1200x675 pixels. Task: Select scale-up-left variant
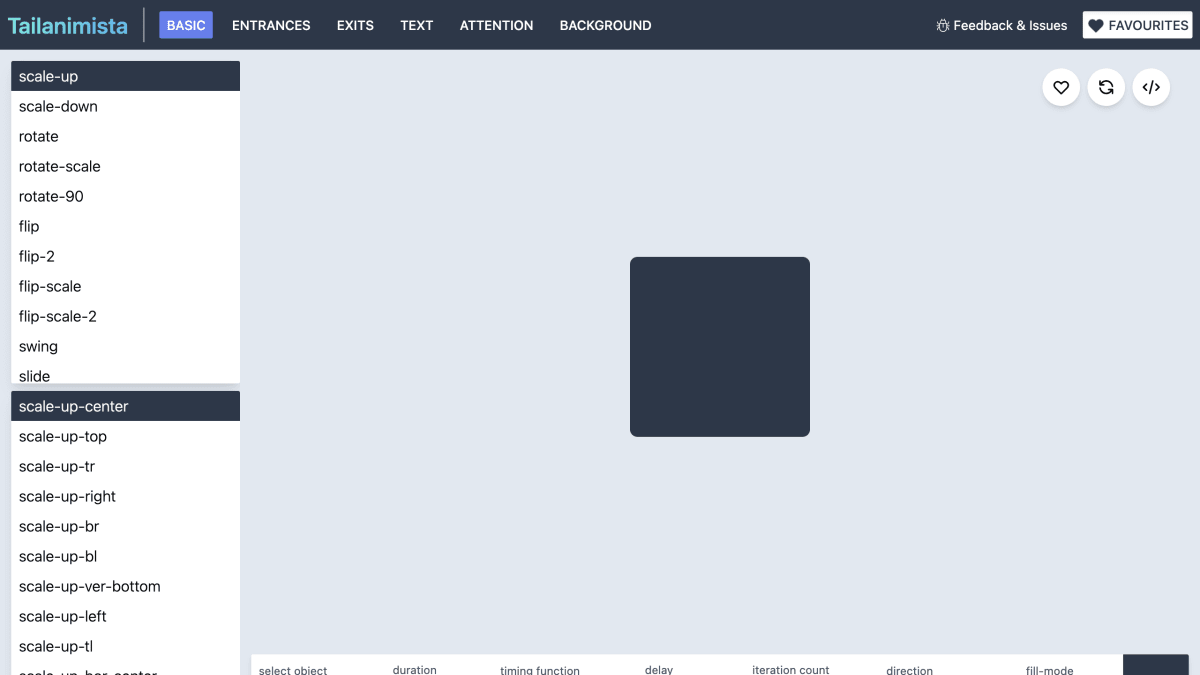125,616
